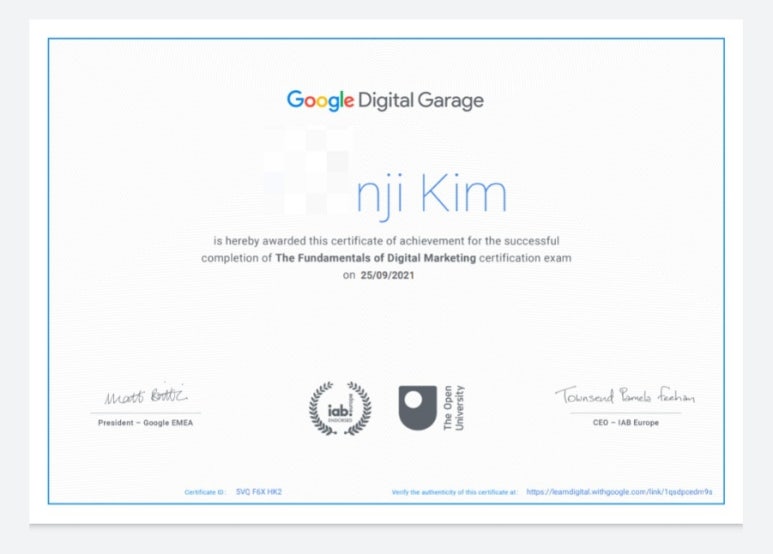The image size is (773, 554).
Task: Click the 'is hereby awarded this certificate' line
Action: click(x=386, y=241)
